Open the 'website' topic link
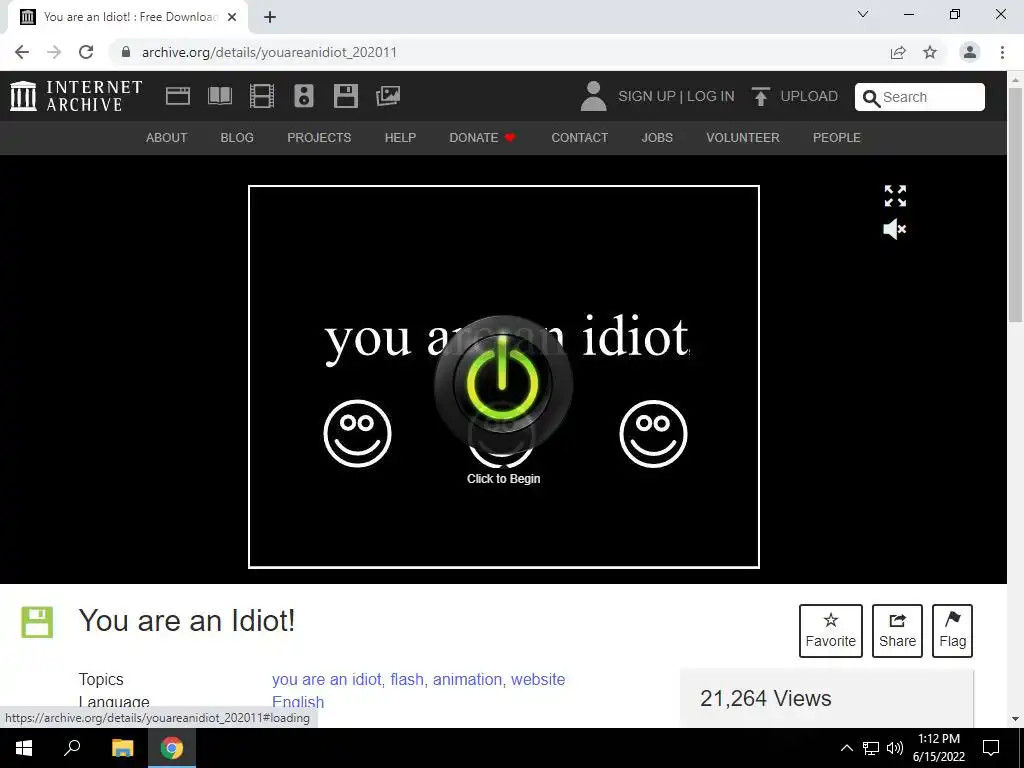Image resolution: width=1024 pixels, height=768 pixels. pyautogui.click(x=538, y=679)
